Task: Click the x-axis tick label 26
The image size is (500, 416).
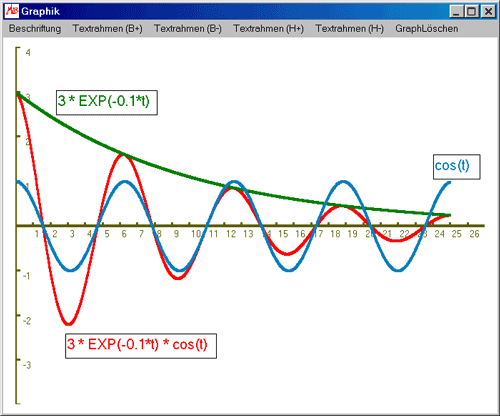Action: pos(474,234)
